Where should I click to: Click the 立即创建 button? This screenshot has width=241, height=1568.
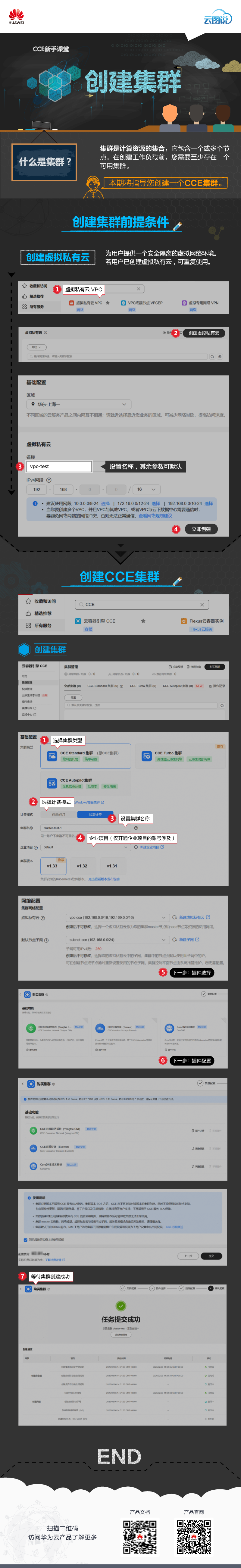point(202,529)
